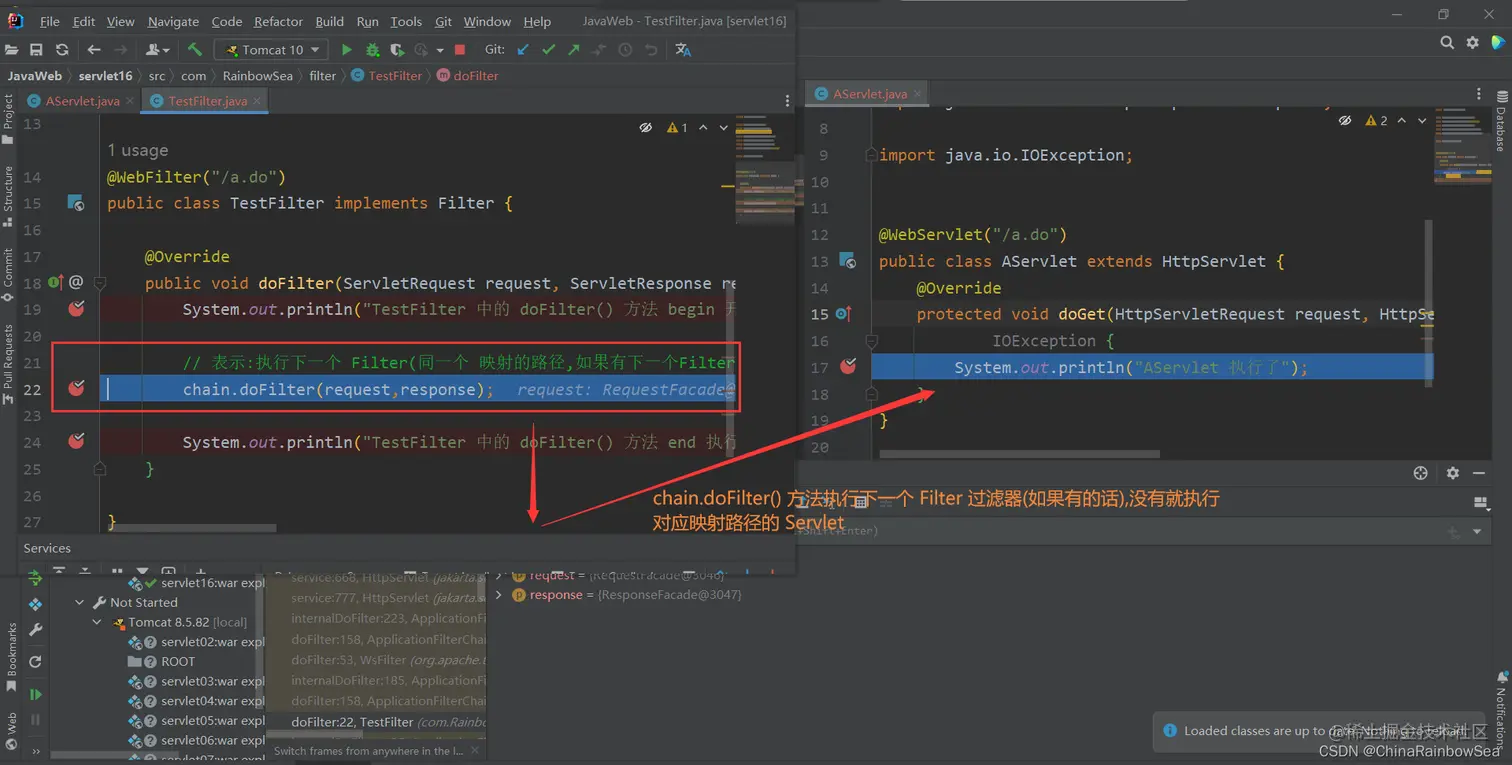This screenshot has width=1512, height=765.
Task: Click the Git Update Project blue arrow
Action: (x=523, y=49)
